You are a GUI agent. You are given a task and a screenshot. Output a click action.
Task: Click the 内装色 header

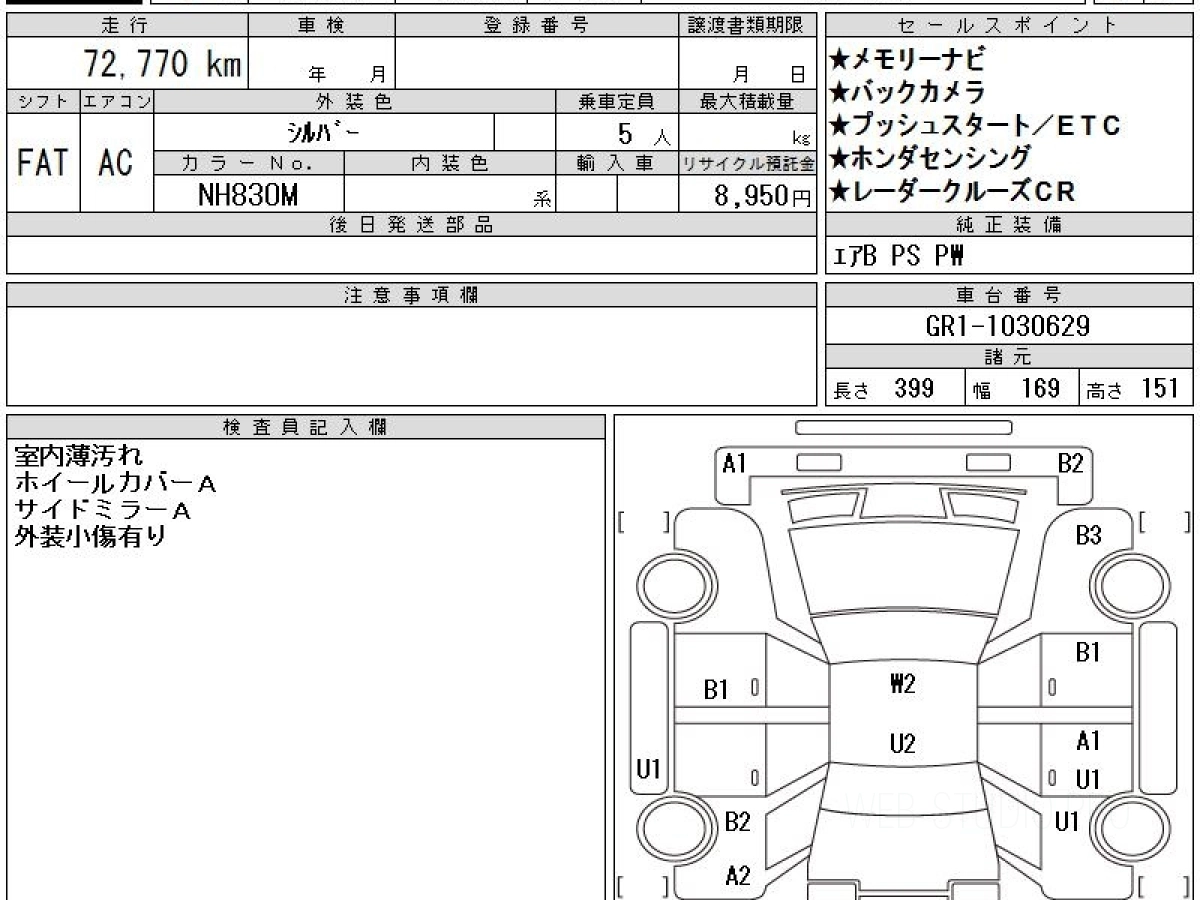point(449,163)
